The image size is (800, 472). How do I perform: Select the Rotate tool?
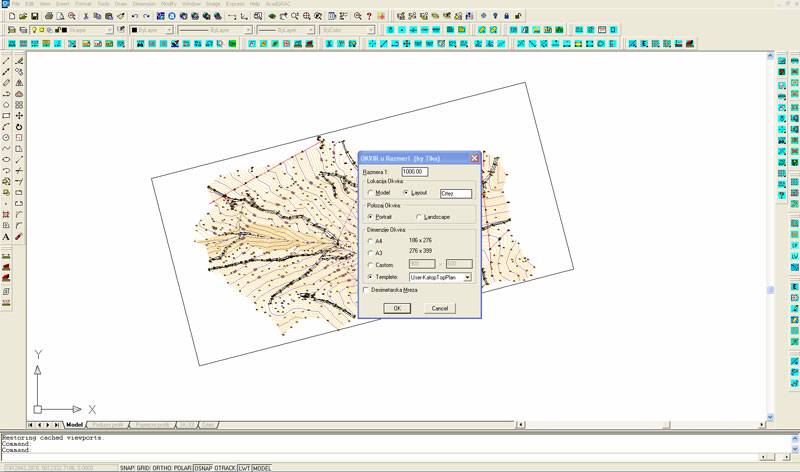[x=19, y=127]
